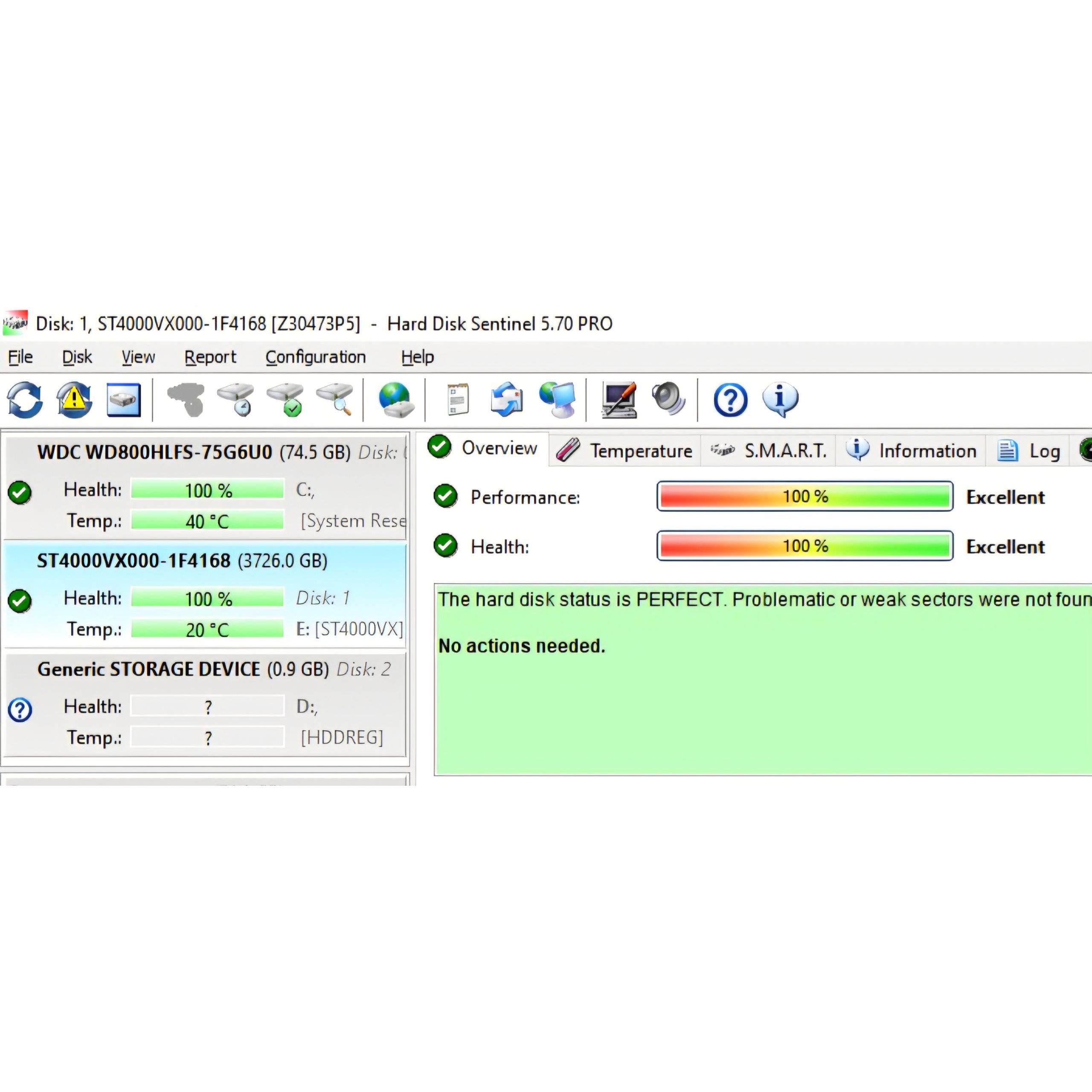Select the WDC WD800HLFS-75G6U0 disk entry
Screen dimensions: 1092x1092
pos(154,452)
